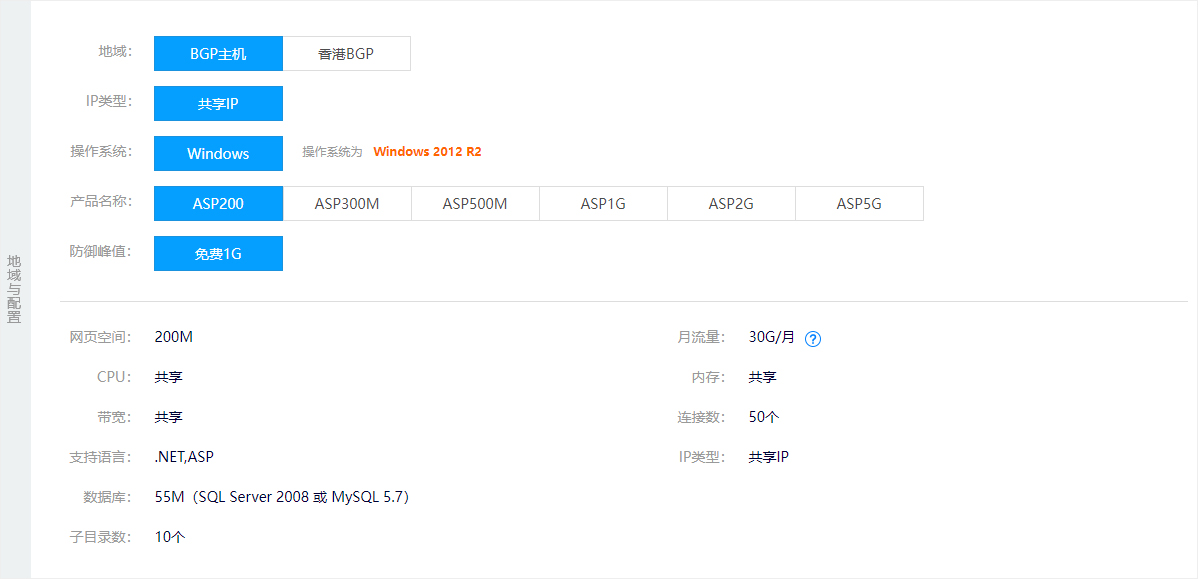Click the 数据库: spec label

(108, 497)
